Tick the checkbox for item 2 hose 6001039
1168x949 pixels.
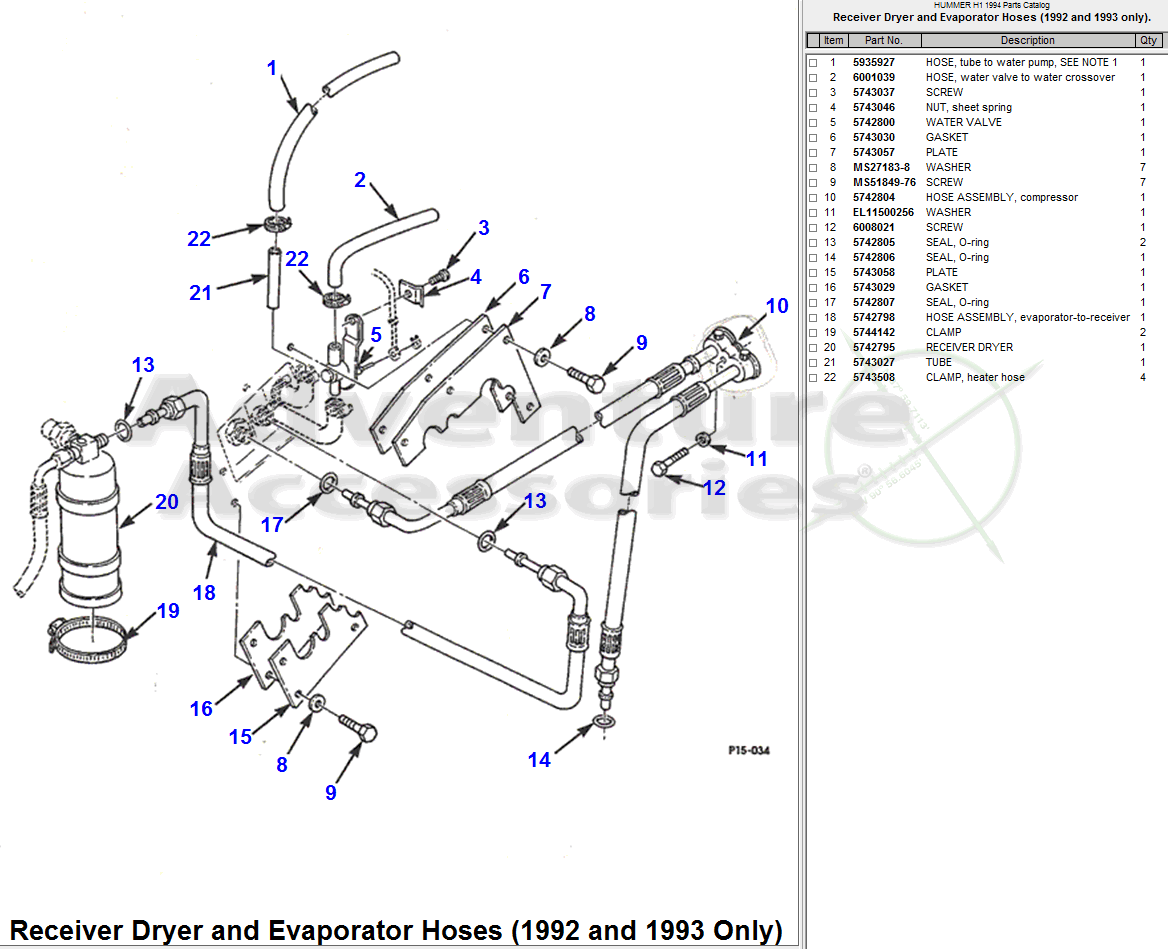(x=813, y=78)
